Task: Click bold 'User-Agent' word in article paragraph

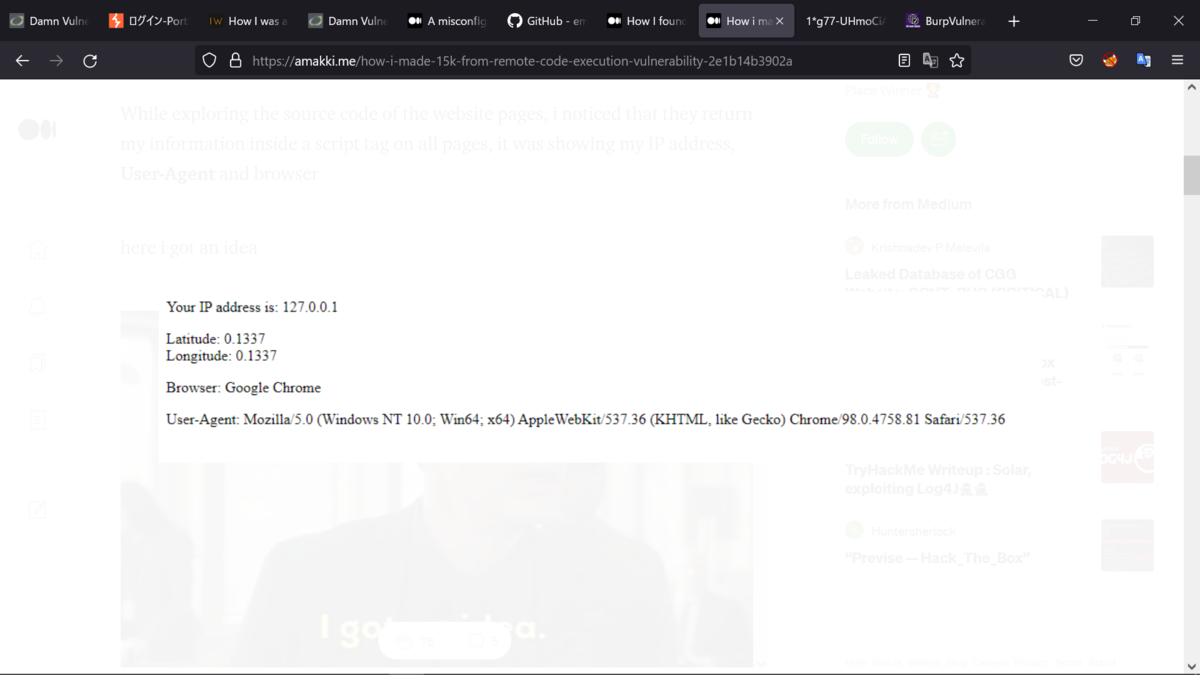Action: click(x=167, y=174)
